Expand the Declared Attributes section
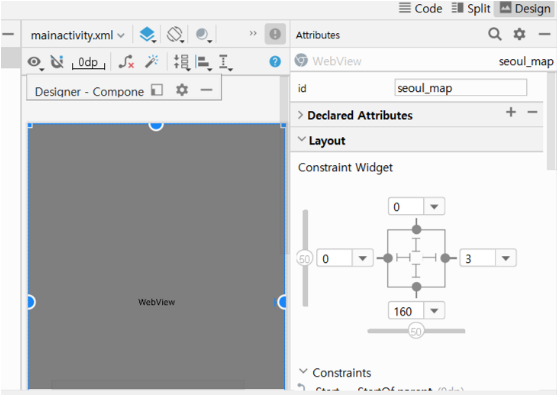The width and height of the screenshot is (557, 395). coord(300,115)
